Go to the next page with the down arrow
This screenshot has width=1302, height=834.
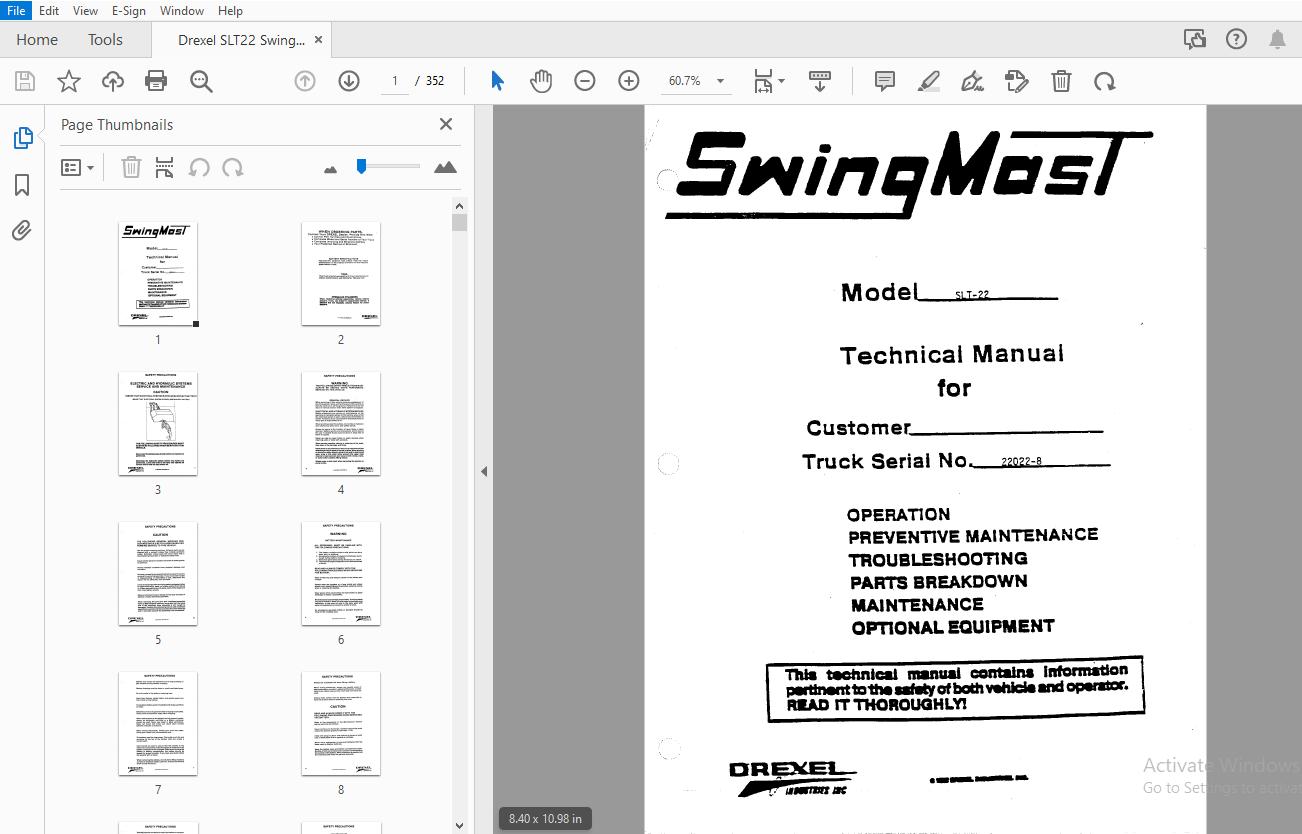[349, 81]
